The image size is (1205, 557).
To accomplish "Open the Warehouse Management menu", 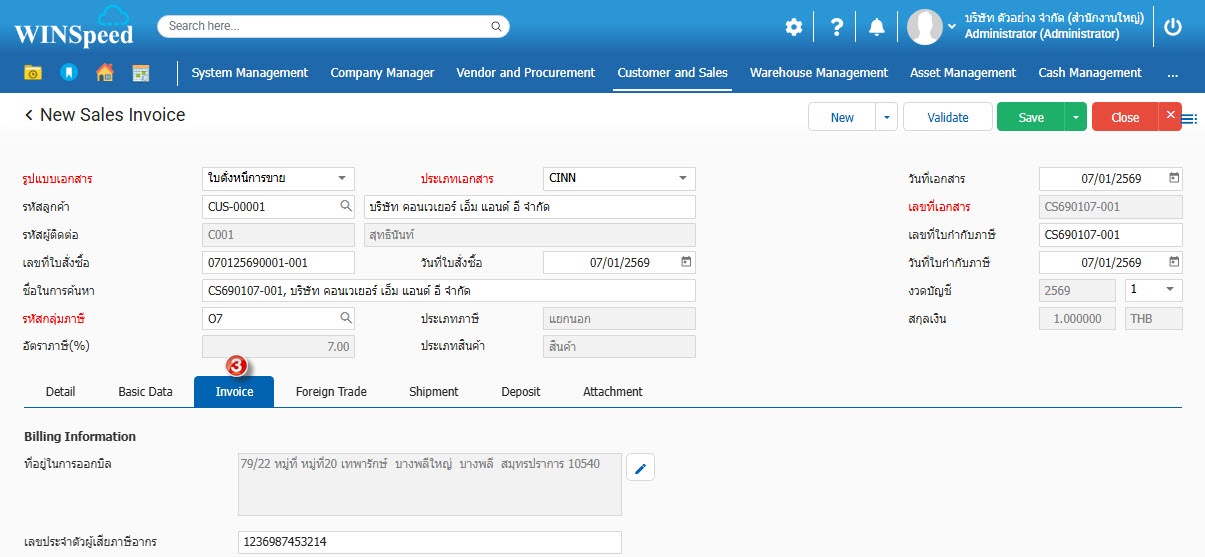I will tap(818, 73).
